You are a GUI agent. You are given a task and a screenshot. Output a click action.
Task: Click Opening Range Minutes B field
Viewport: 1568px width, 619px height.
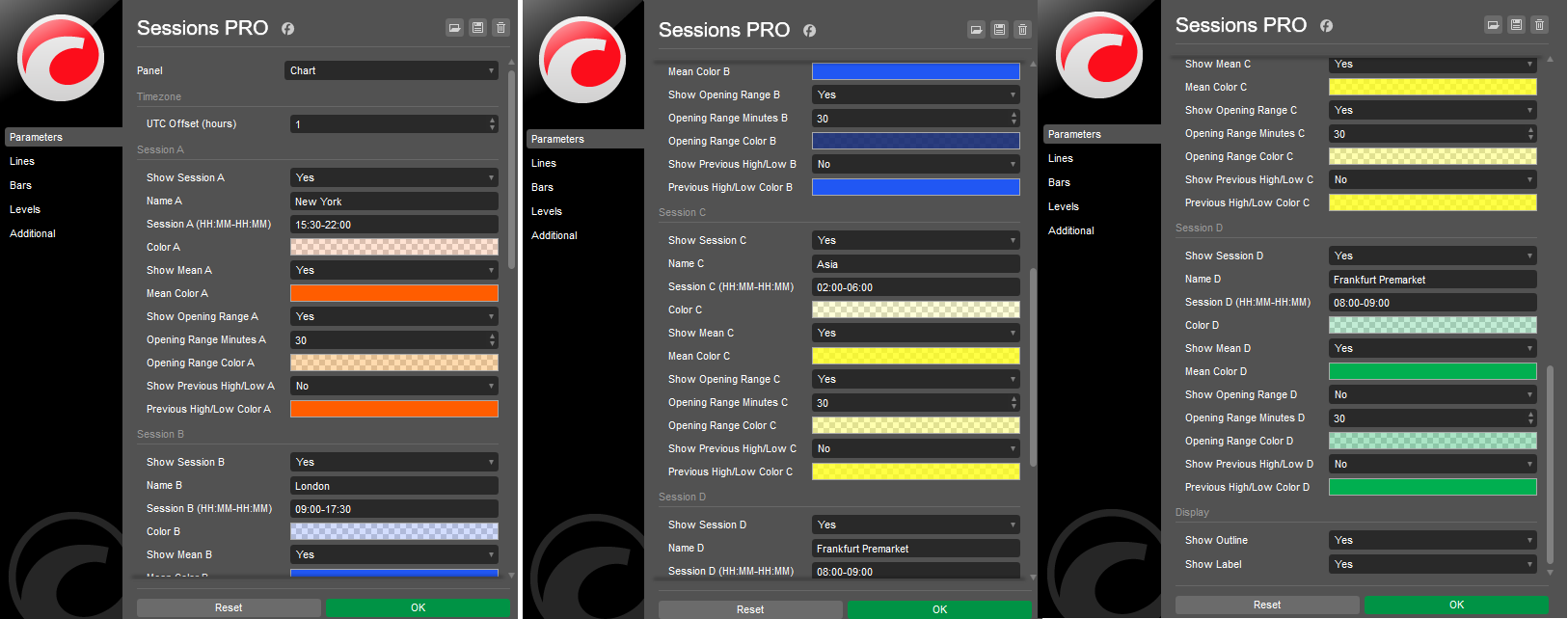click(916, 118)
